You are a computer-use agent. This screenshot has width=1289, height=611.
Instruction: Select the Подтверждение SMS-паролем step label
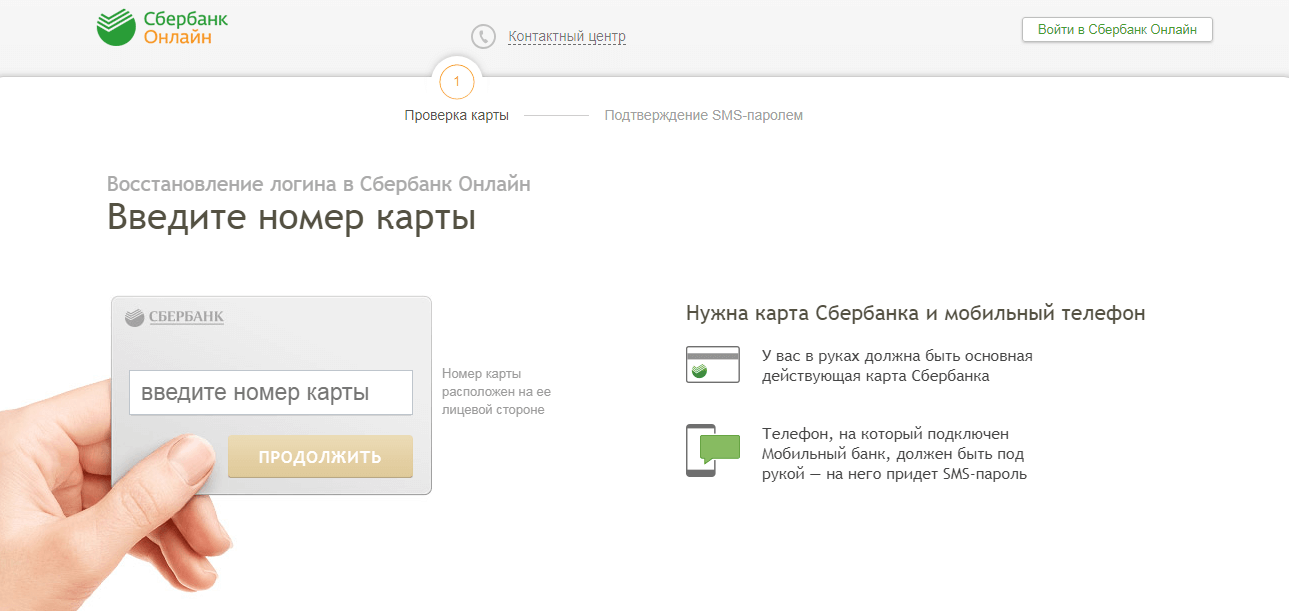click(x=704, y=115)
